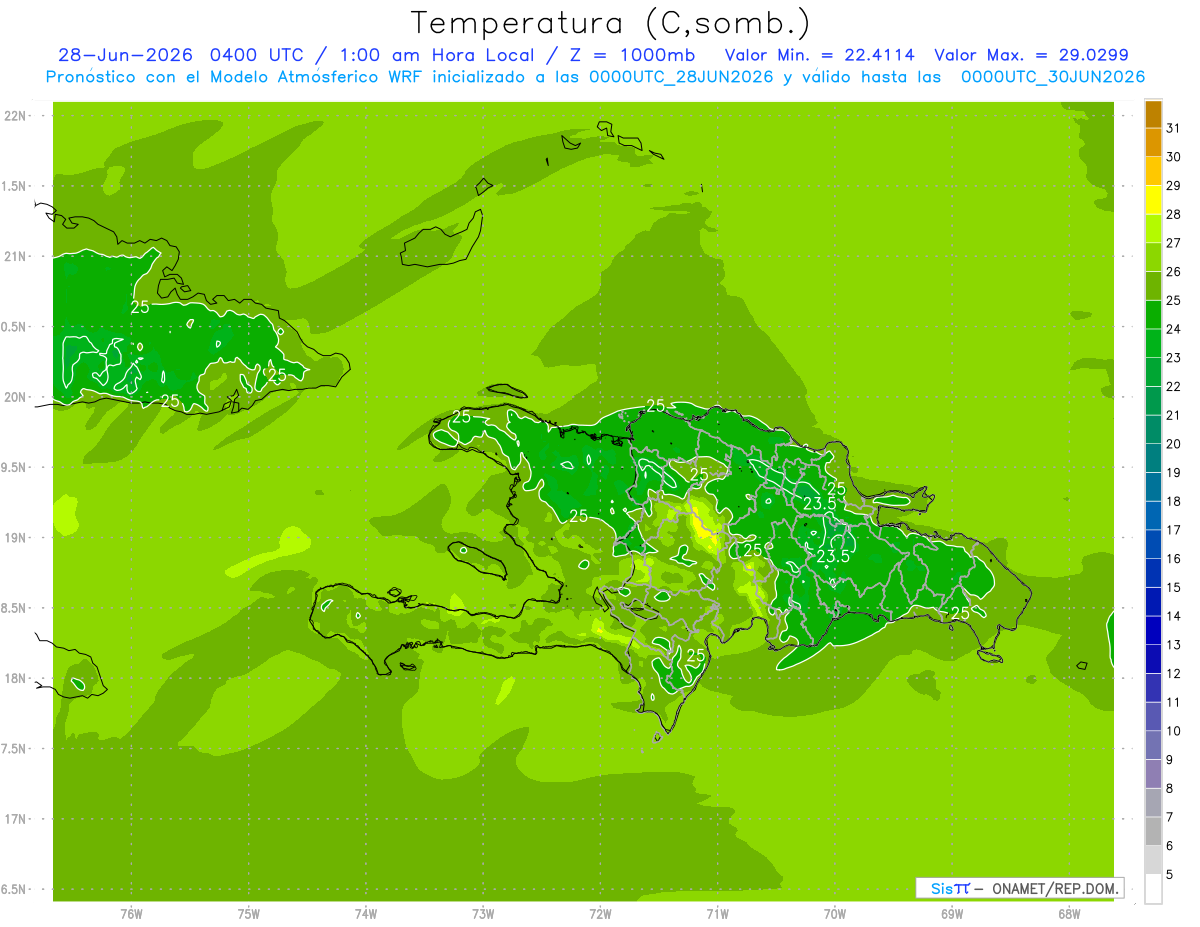The width and height of the screenshot is (1200, 927).
Task: Pick the legend swatch between 25 and 26
Action: coord(1153,286)
